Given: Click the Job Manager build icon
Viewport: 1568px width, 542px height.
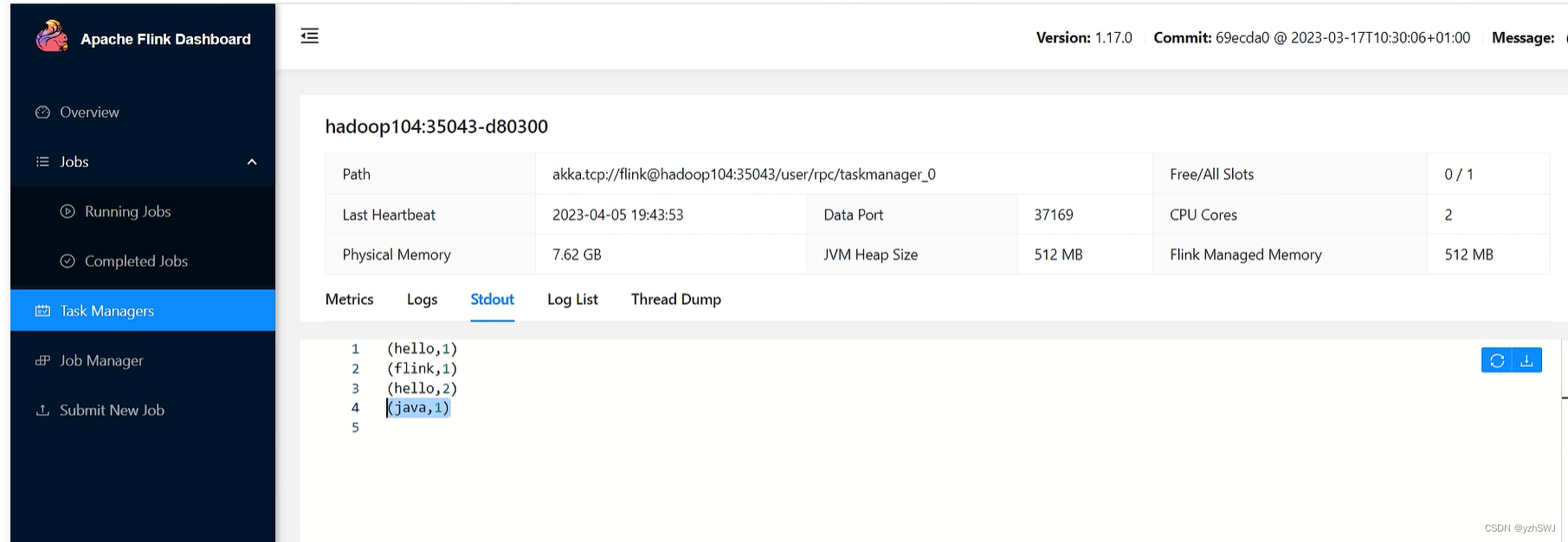Looking at the screenshot, I should click(42, 360).
